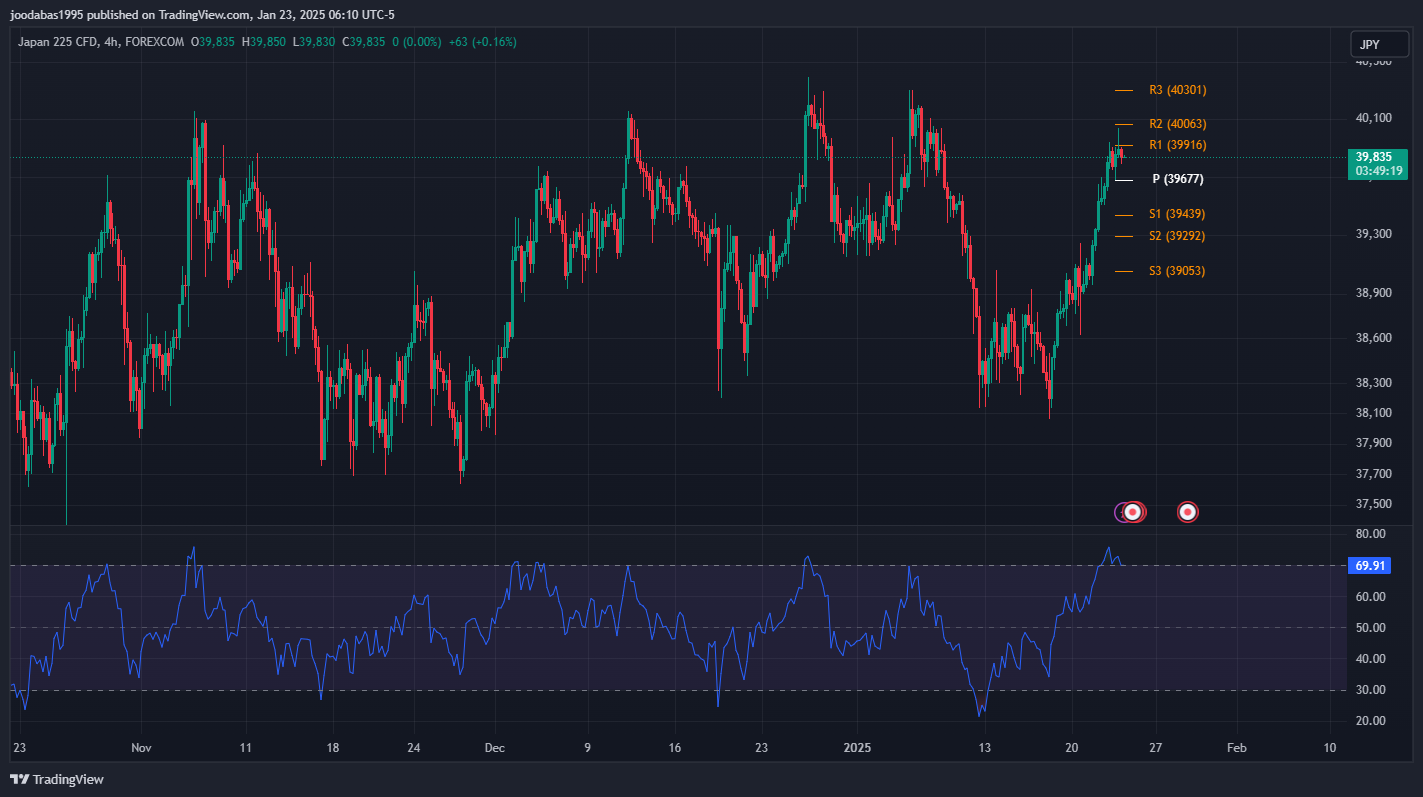Click the 38,100 price axis label
1423x797 pixels.
pyautogui.click(x=1373, y=413)
